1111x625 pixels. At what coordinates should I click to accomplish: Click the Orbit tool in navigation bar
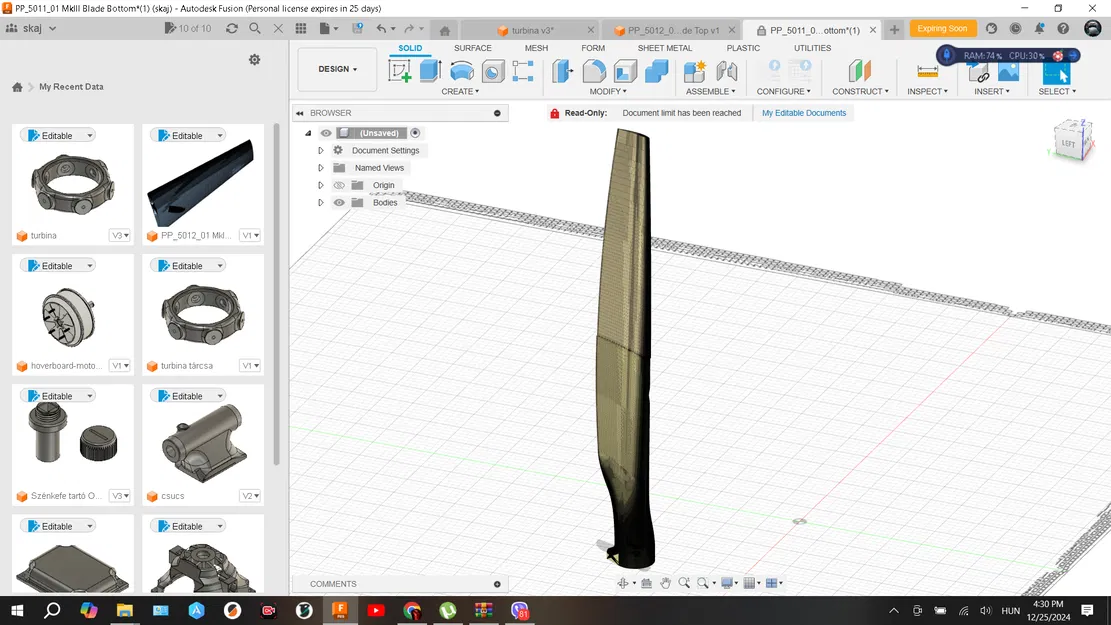(623, 582)
